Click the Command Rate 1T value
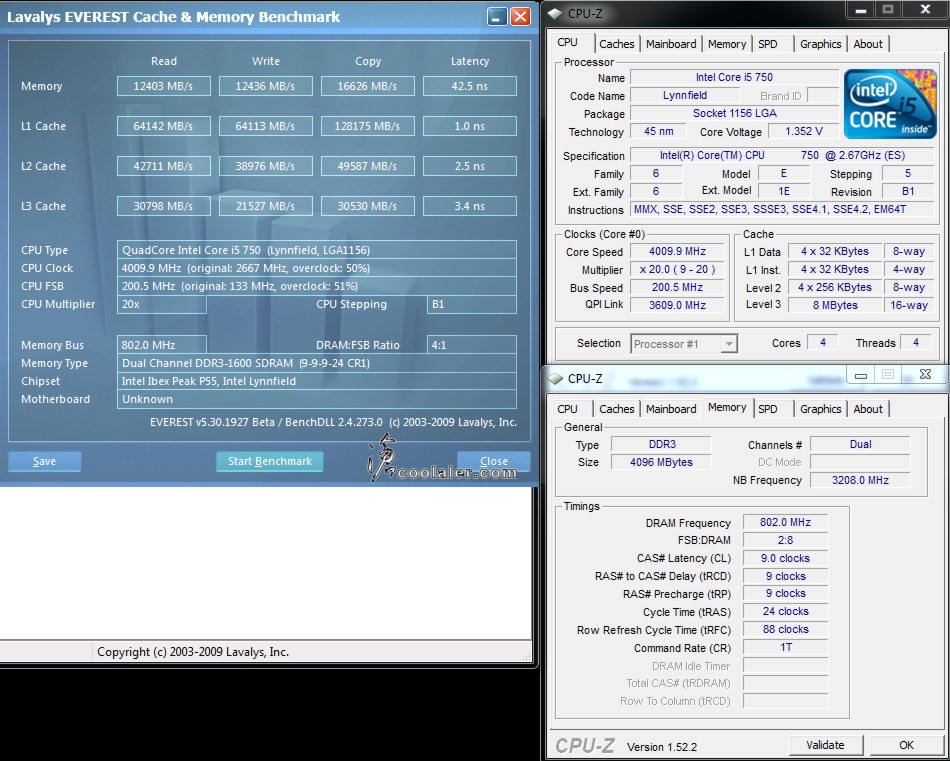This screenshot has width=950, height=761. pyautogui.click(x=785, y=648)
